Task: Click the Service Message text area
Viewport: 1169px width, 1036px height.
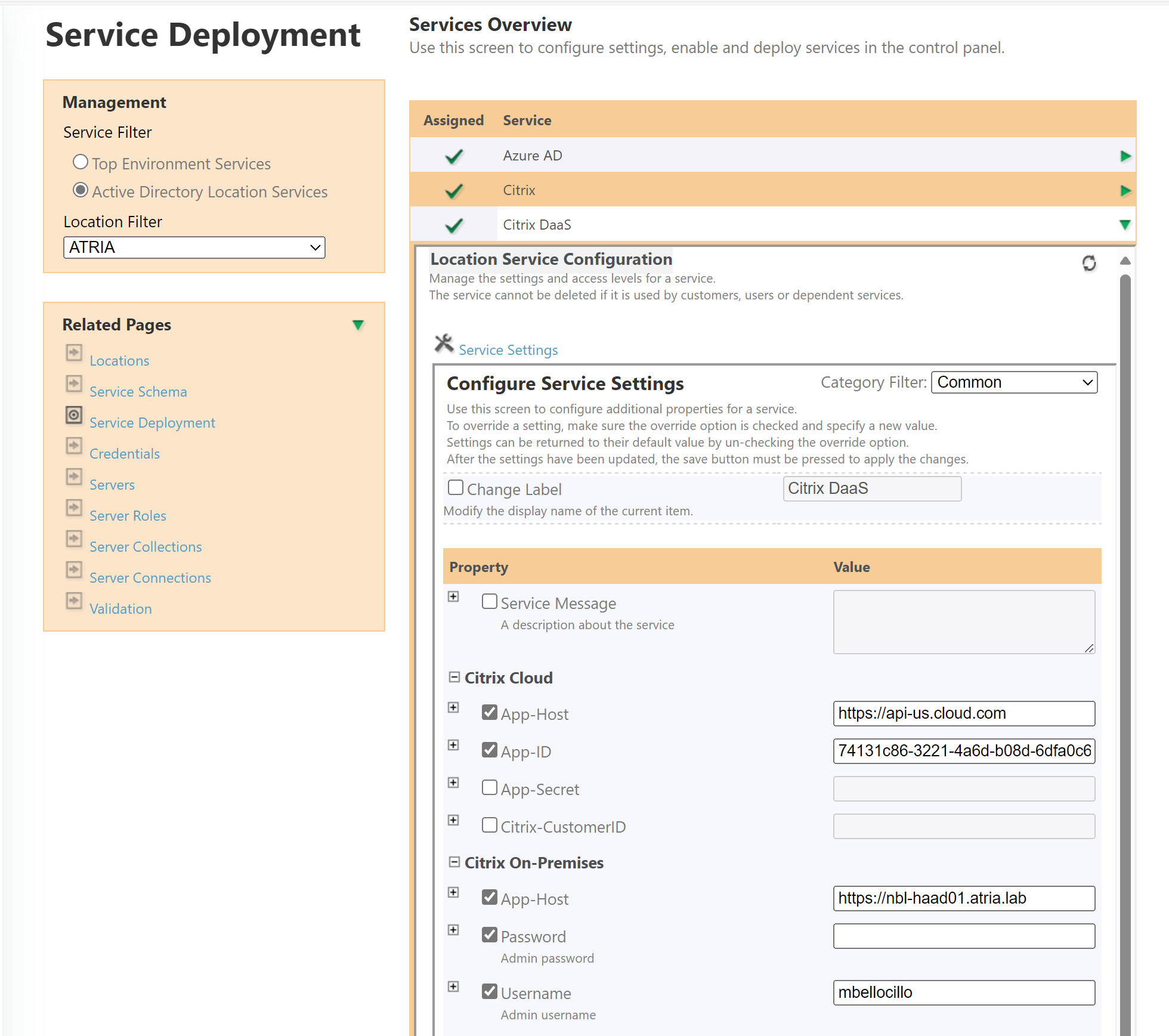Action: 964,622
